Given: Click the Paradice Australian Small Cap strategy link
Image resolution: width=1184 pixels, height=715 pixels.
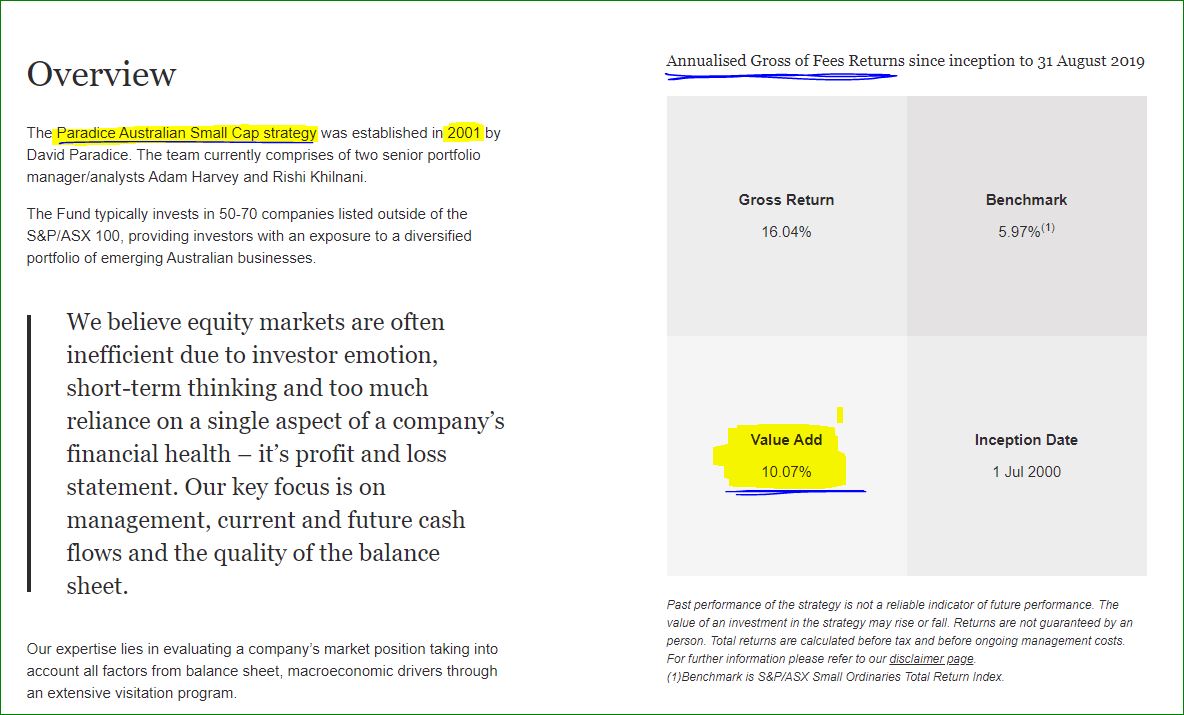Looking at the screenshot, I should (187, 133).
